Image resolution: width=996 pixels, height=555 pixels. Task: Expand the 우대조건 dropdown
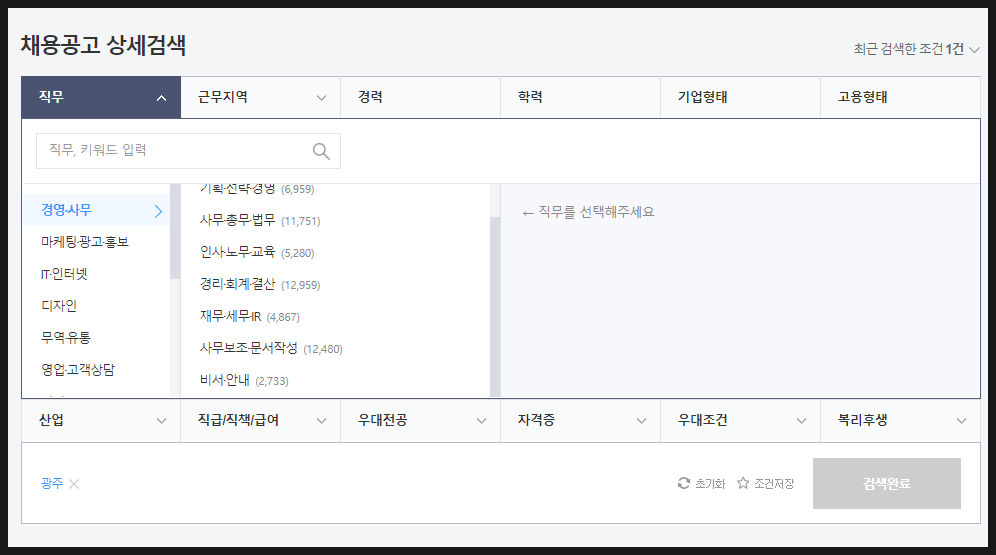click(x=741, y=420)
